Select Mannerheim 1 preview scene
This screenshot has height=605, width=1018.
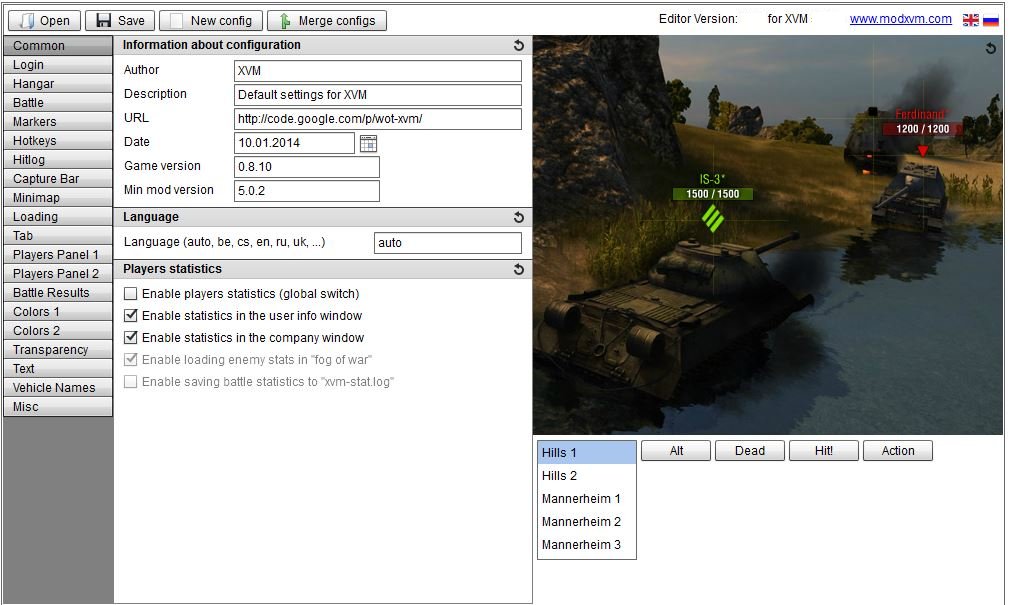click(x=587, y=499)
